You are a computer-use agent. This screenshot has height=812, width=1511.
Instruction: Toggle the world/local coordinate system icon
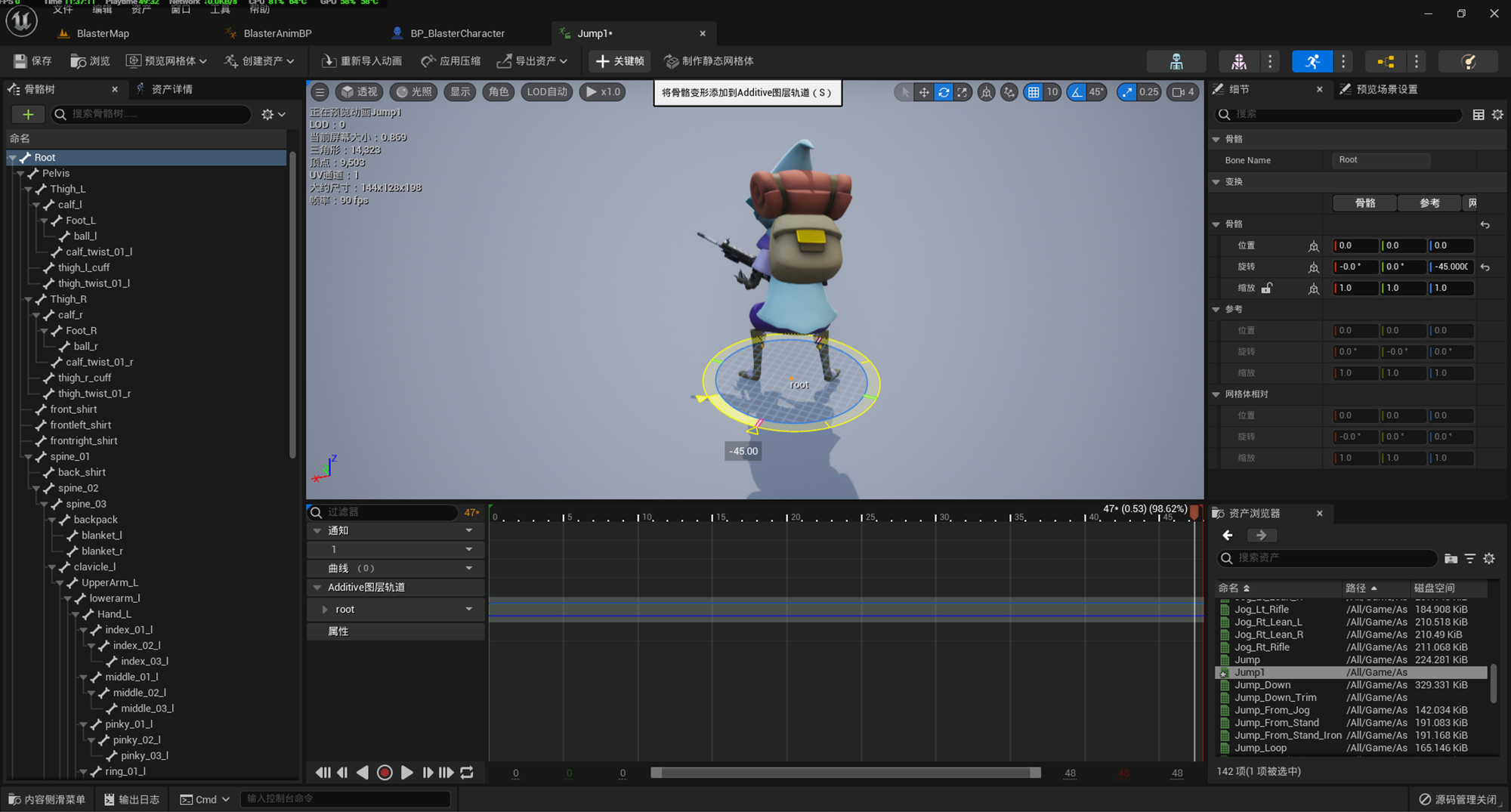[x=986, y=92]
